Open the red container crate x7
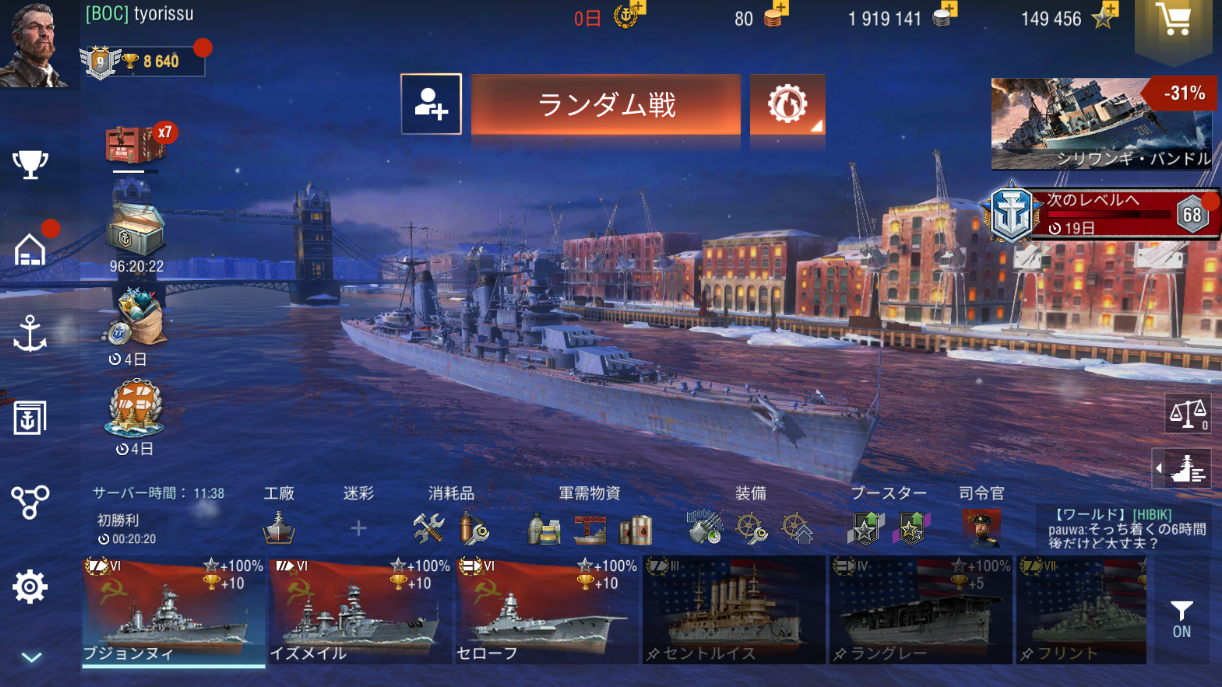The height and width of the screenshot is (687, 1222). tap(138, 144)
